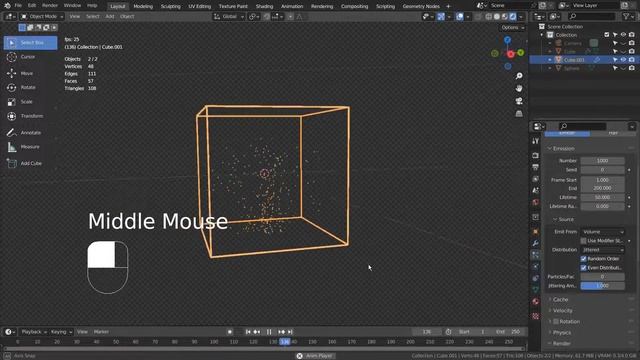Toggle Collection exclude checkbox in outliner
This screenshot has width=640, height=360.
(607, 35)
